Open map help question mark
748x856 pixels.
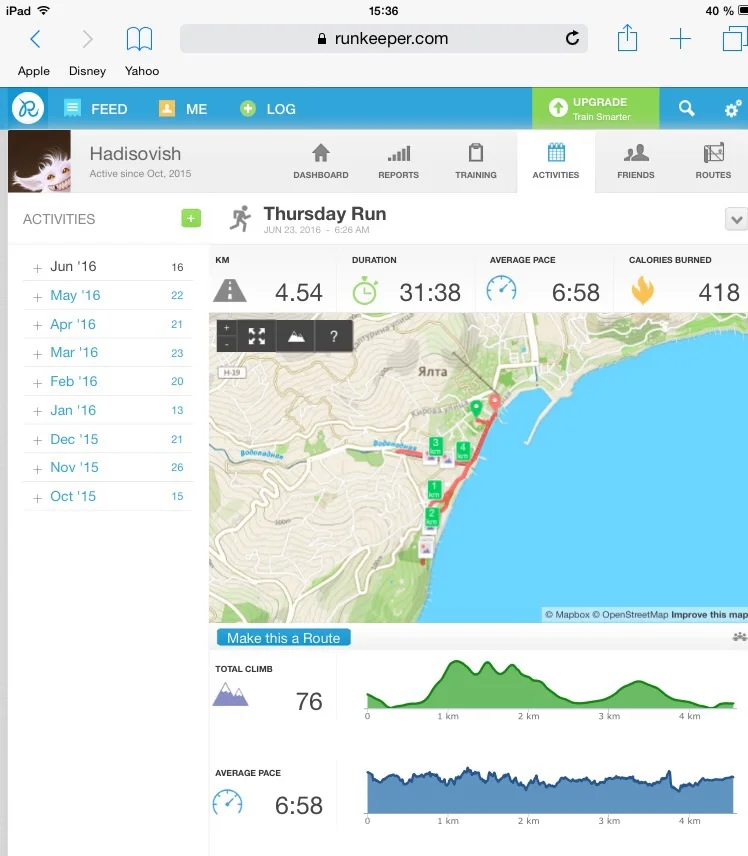[x=334, y=336]
